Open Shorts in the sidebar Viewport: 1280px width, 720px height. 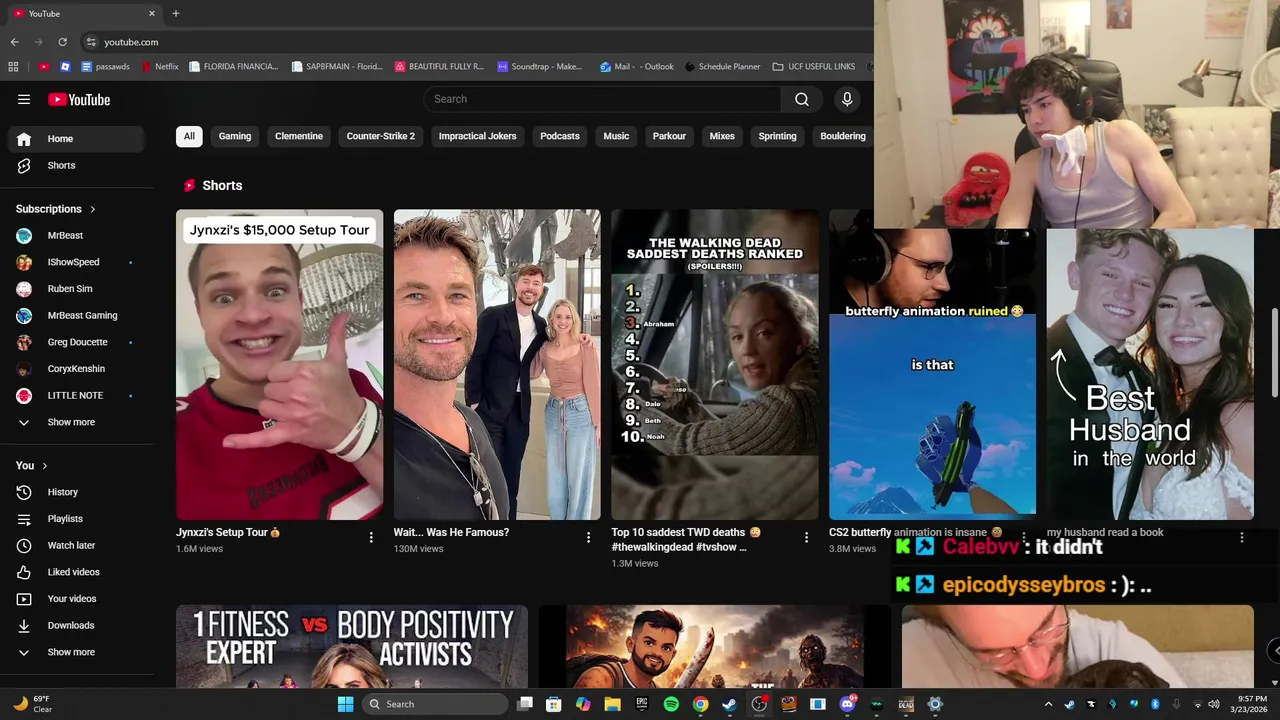point(76,165)
